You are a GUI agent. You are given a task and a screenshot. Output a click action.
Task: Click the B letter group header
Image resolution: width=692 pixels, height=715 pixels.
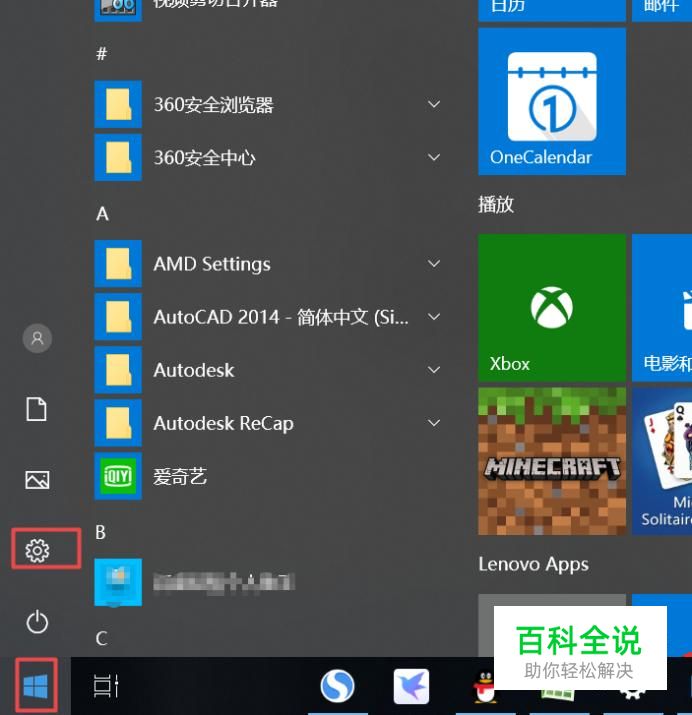[101, 532]
